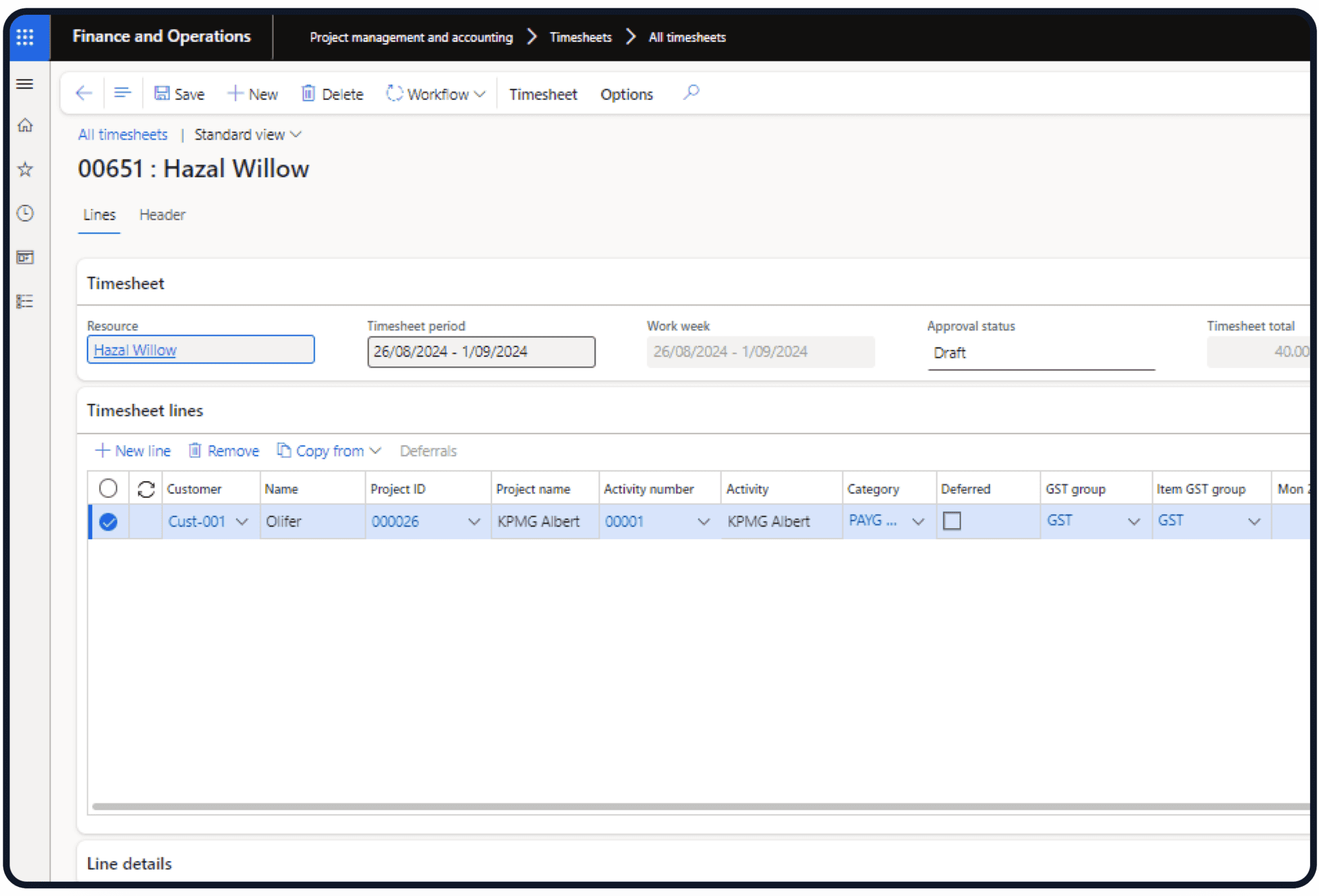
Task: Click the KPMG Albert project name cell
Action: point(545,522)
